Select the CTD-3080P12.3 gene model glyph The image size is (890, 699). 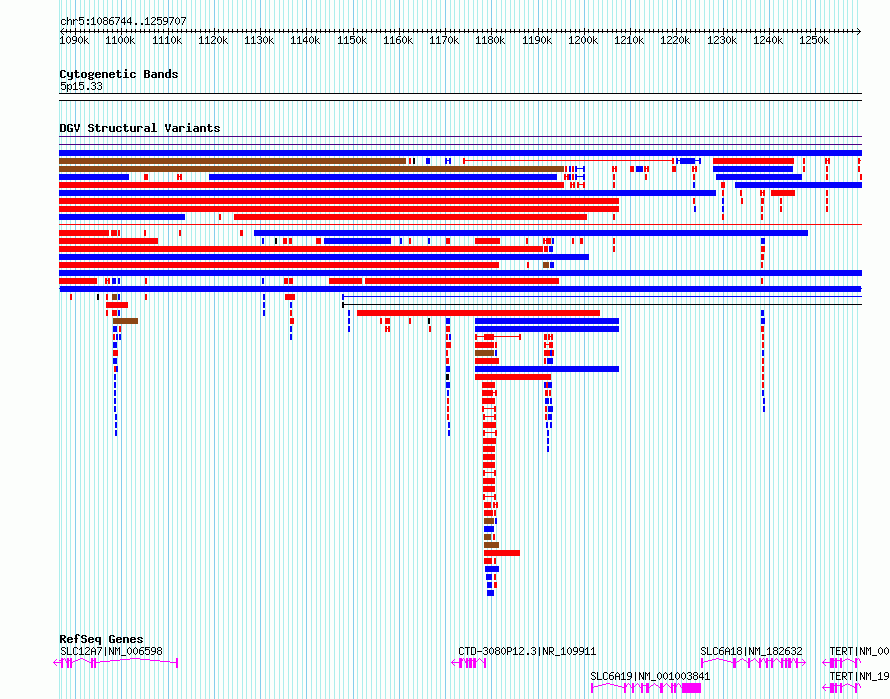pyautogui.click(x=469, y=663)
